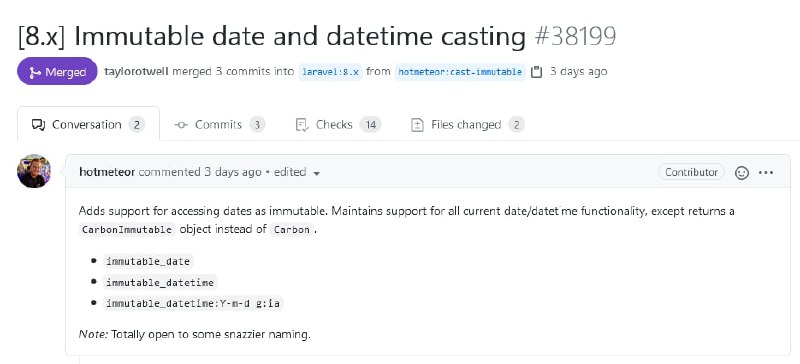Open laravel:8.x base branch link
The width and height of the screenshot is (800, 364).
[x=331, y=72]
